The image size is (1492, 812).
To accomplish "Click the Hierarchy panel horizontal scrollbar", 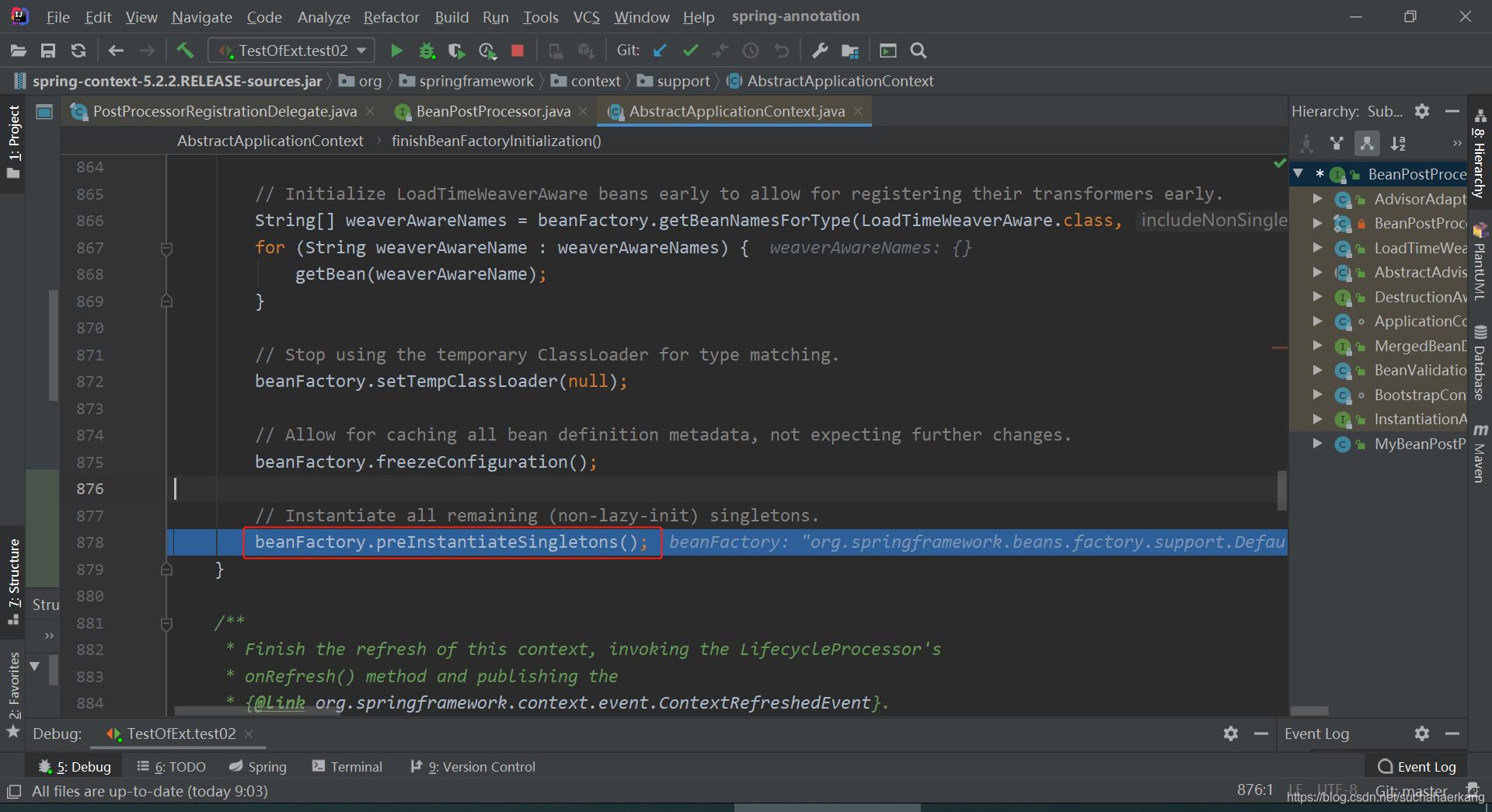I will (1309, 710).
